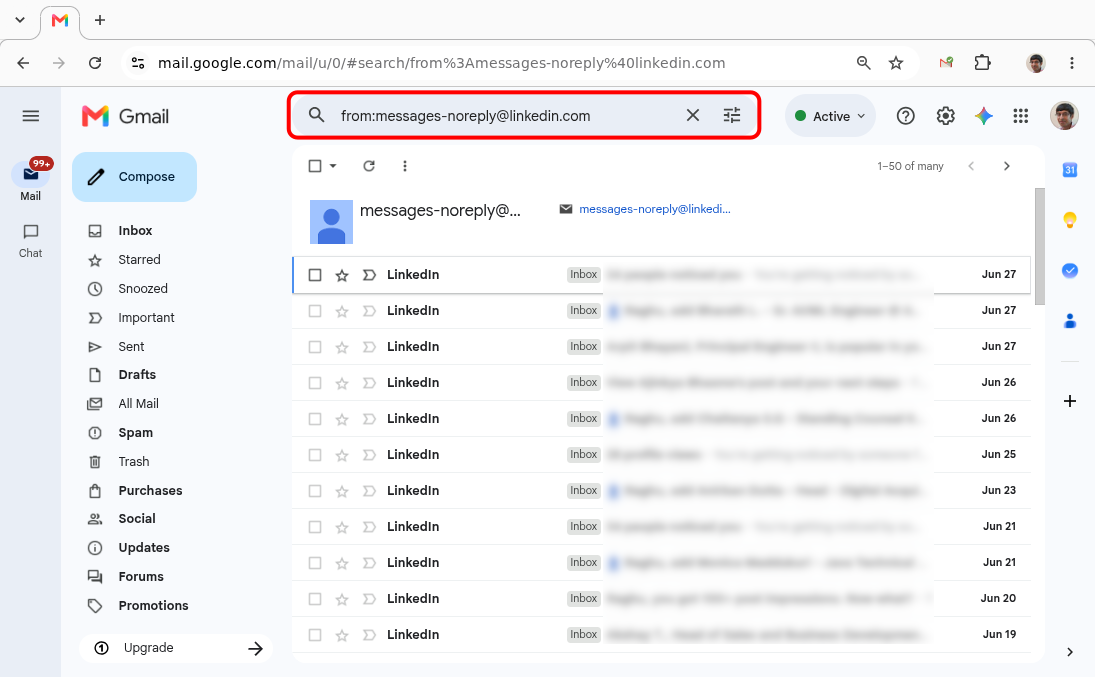
Task: Open the Active status dropdown
Action: [x=830, y=116]
